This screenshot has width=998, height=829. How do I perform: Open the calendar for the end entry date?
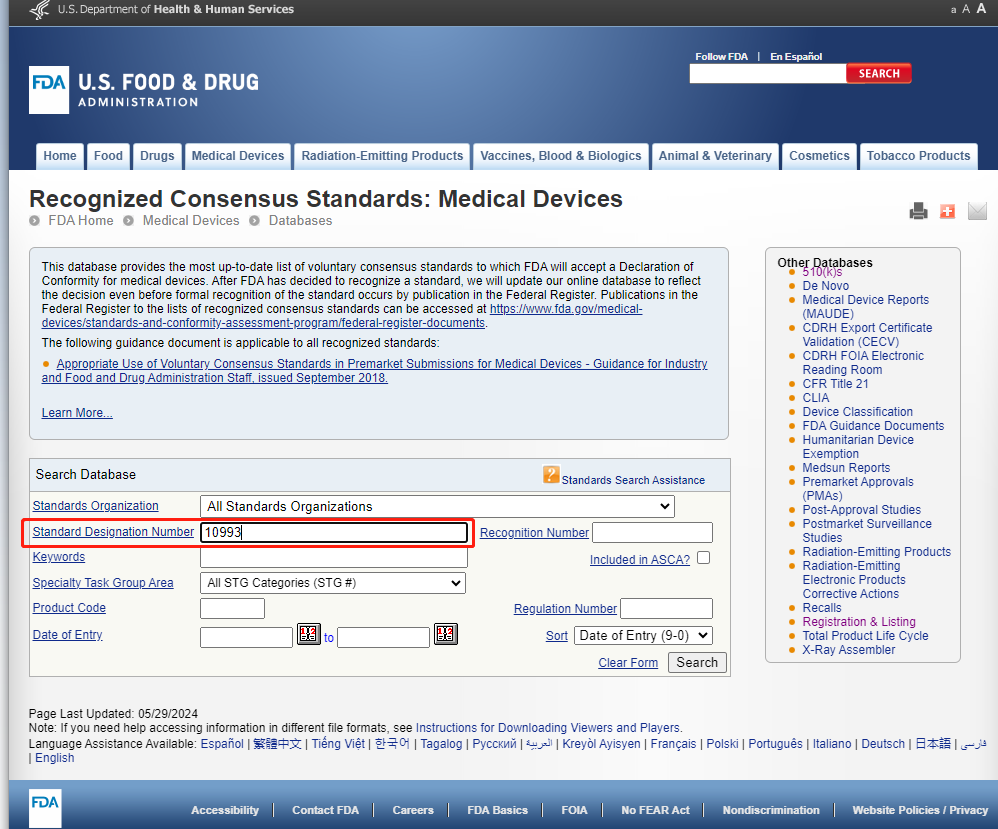pos(446,634)
